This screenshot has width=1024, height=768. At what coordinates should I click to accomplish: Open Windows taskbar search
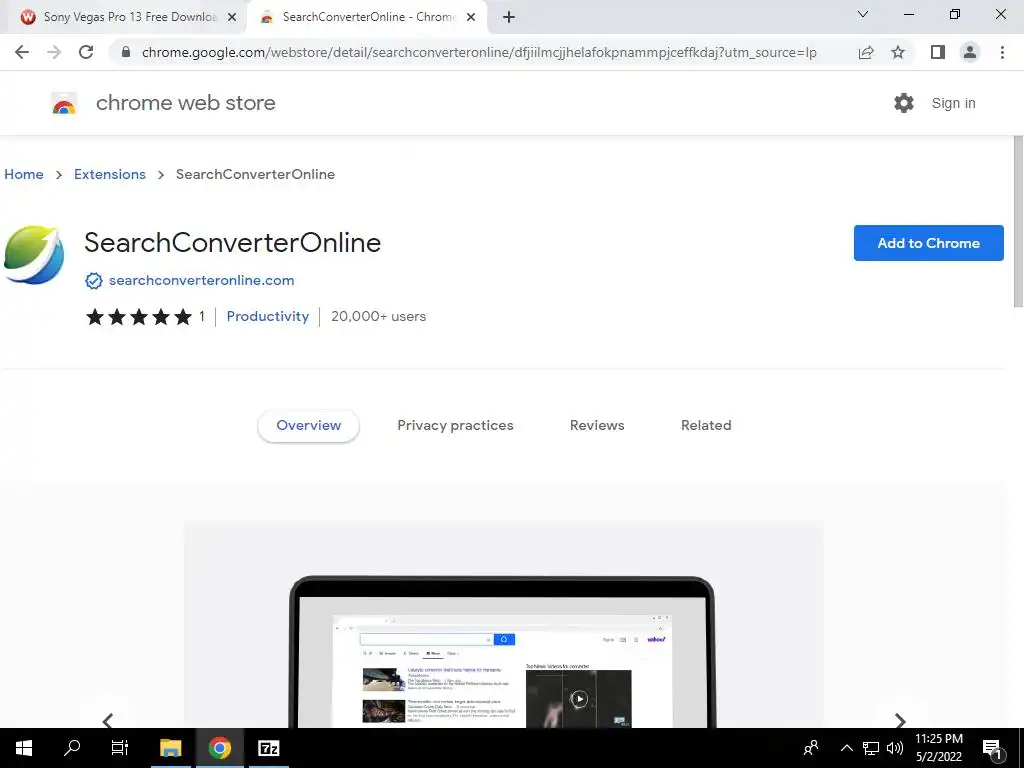(x=72, y=748)
